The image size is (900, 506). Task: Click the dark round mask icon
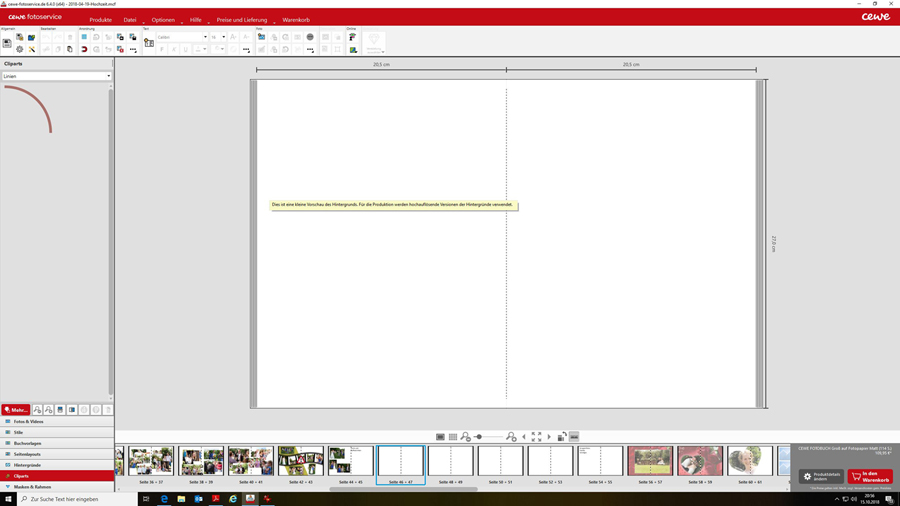click(310, 37)
